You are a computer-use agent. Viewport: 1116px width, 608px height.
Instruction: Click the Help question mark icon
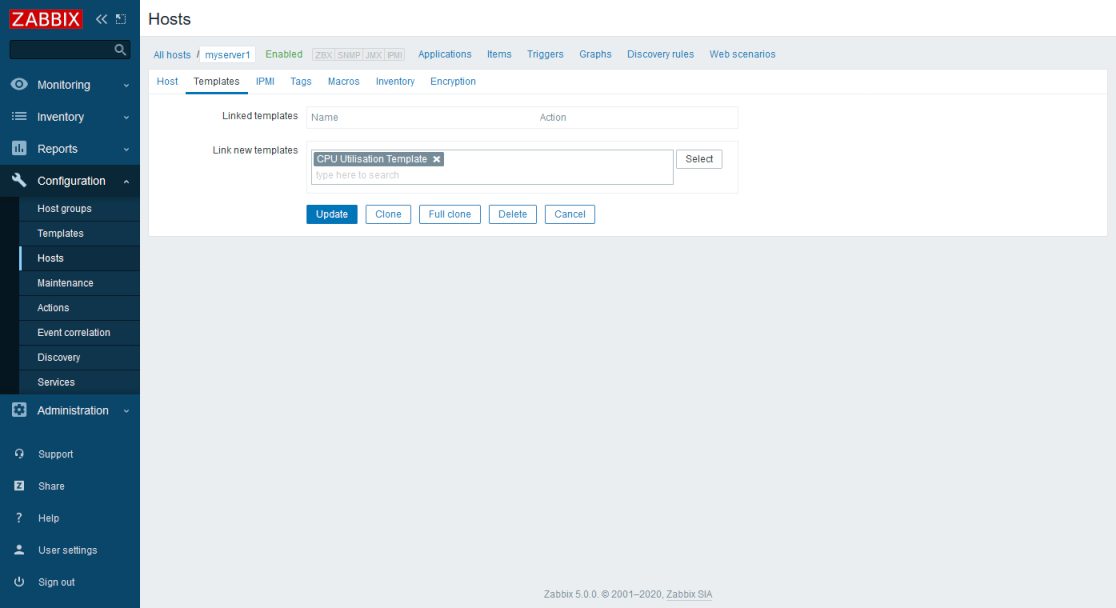point(19,518)
